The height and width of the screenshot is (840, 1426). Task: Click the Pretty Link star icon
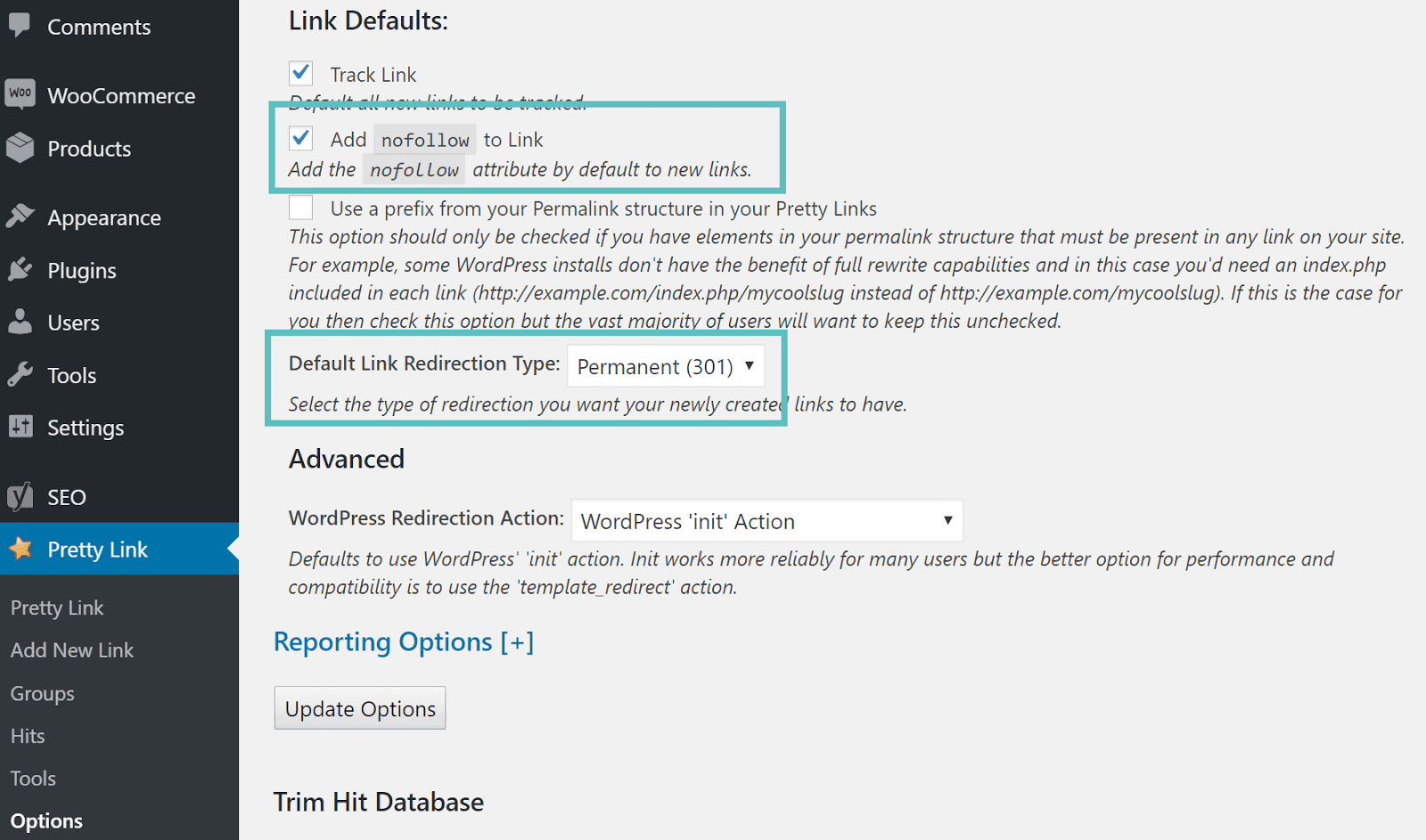coord(20,549)
